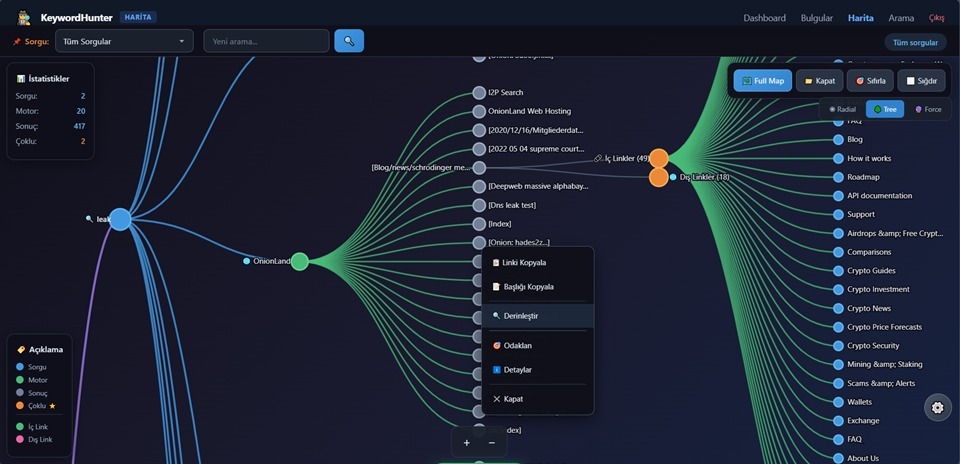Click the 'Crypto Price Forecasts' label

pyautogui.click(x=884, y=327)
